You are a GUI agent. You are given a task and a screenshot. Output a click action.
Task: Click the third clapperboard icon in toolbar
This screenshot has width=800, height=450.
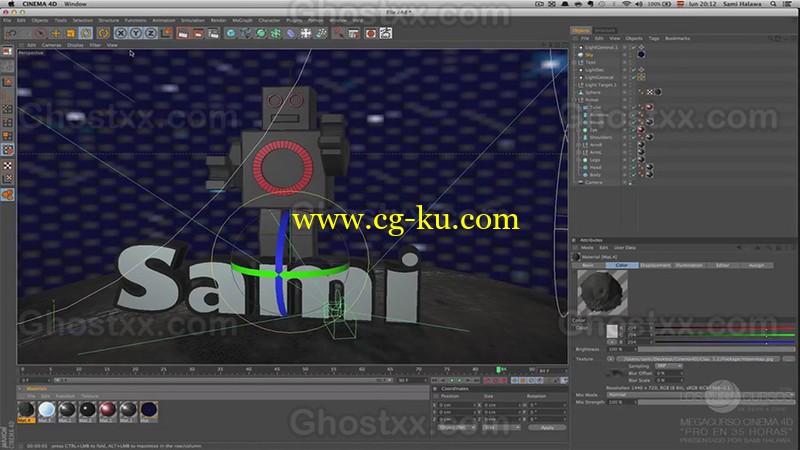click(x=213, y=33)
